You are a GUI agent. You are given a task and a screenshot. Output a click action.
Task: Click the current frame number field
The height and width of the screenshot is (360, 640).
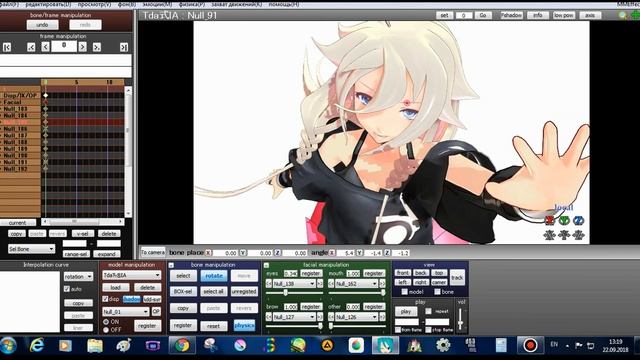64,46
